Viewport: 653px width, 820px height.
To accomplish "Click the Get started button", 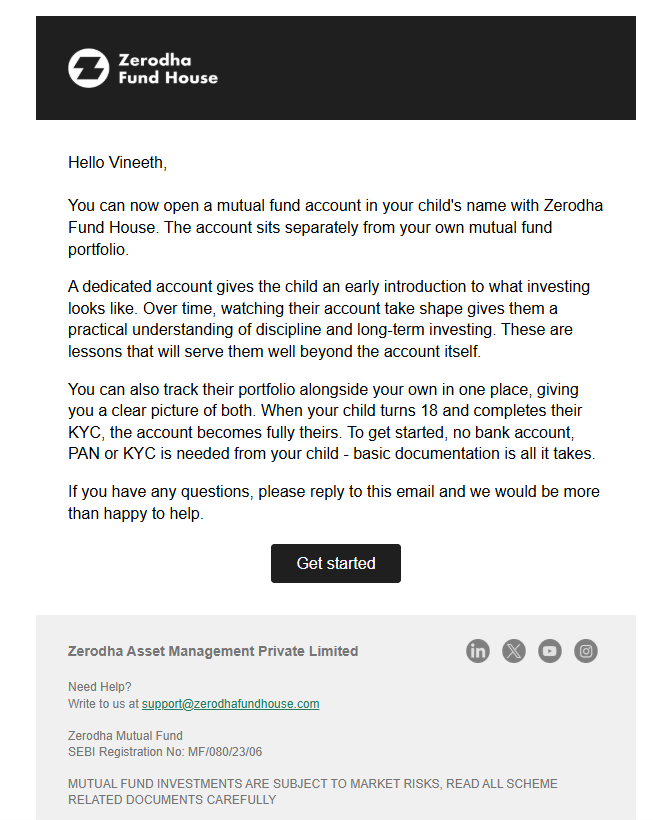I will [336, 563].
